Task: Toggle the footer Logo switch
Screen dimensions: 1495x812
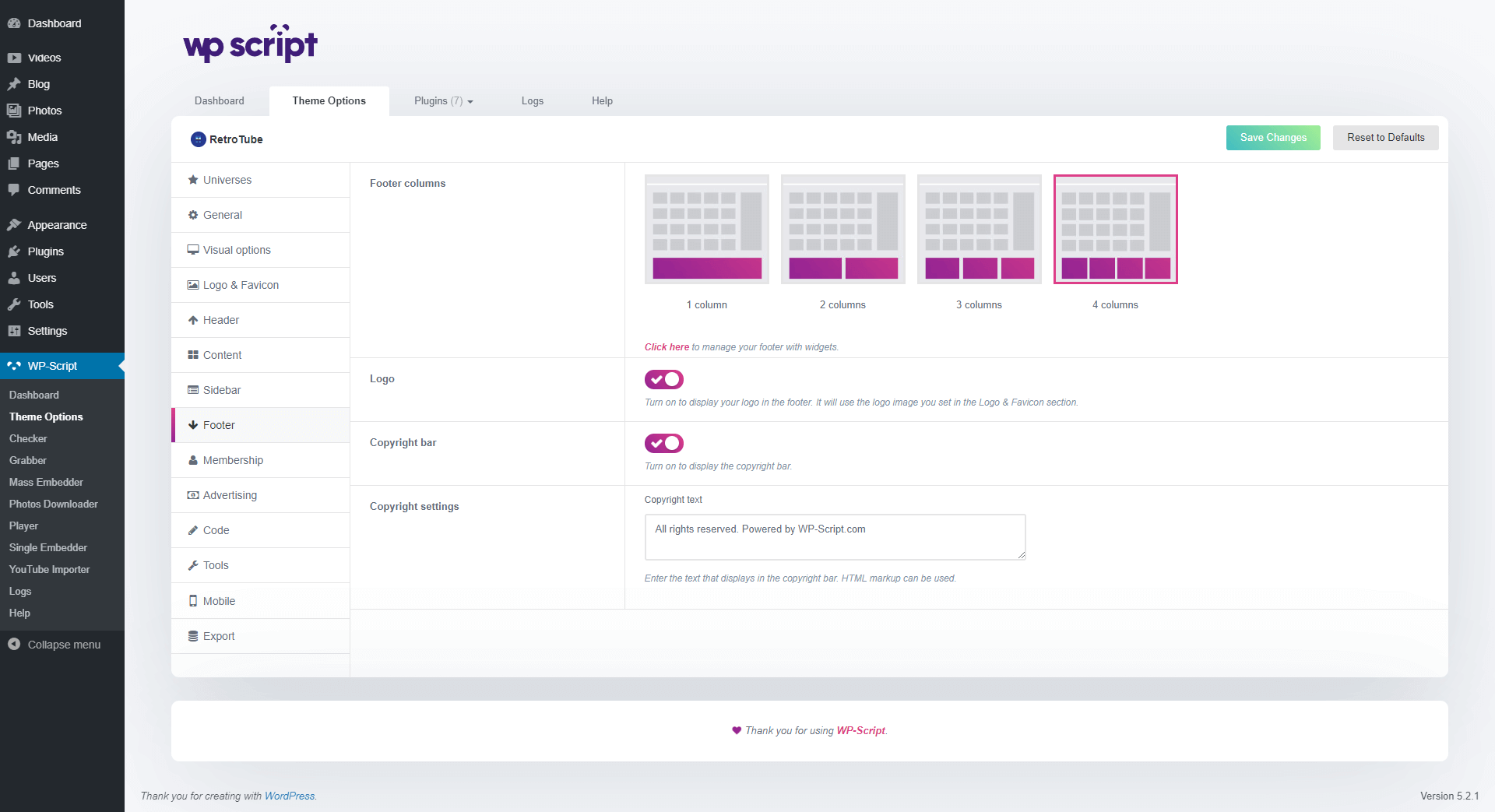Action: (664, 379)
